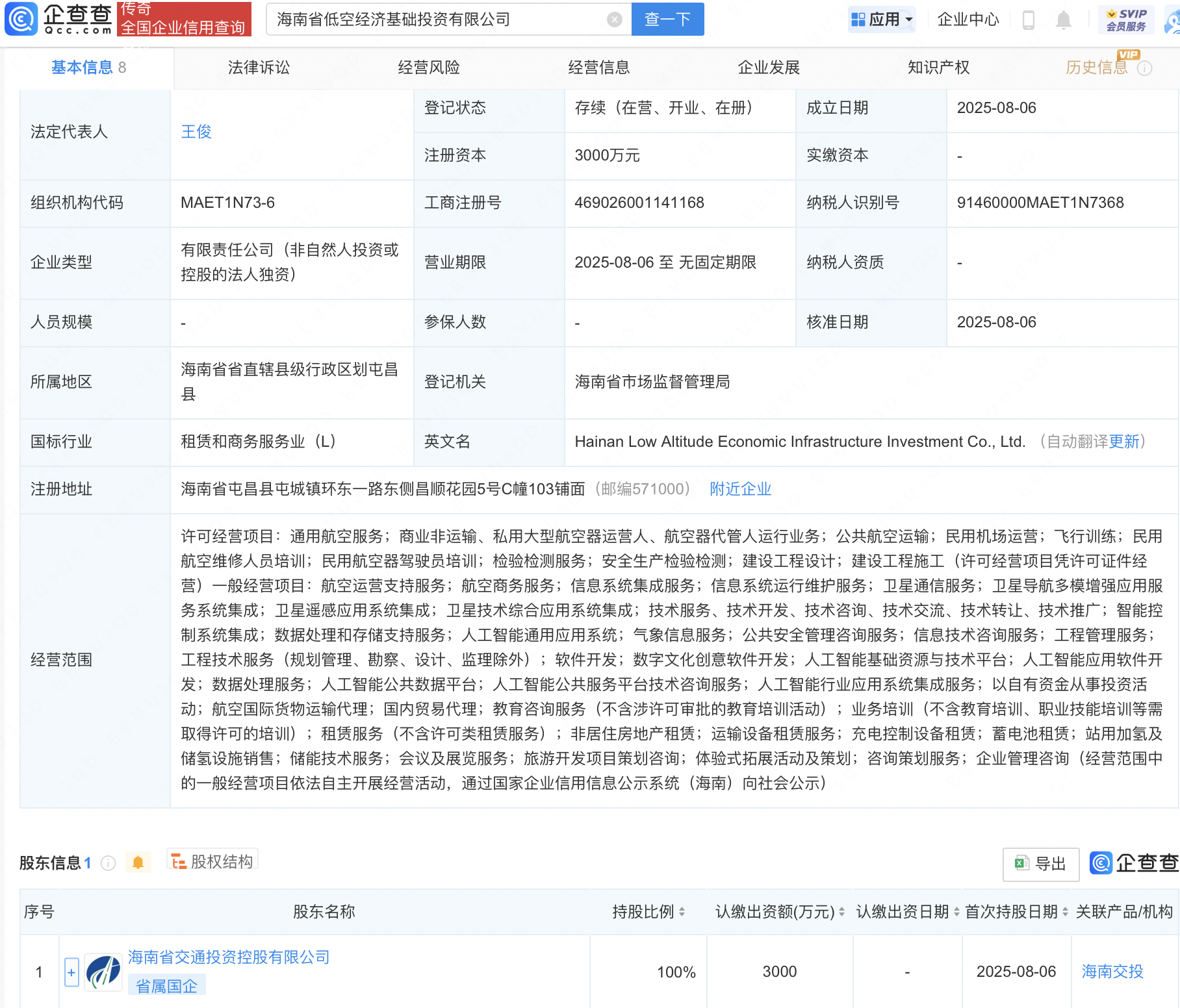This screenshot has height=1008, width=1180.
Task: Click the shareholder alert bell icon
Action: click(x=138, y=863)
